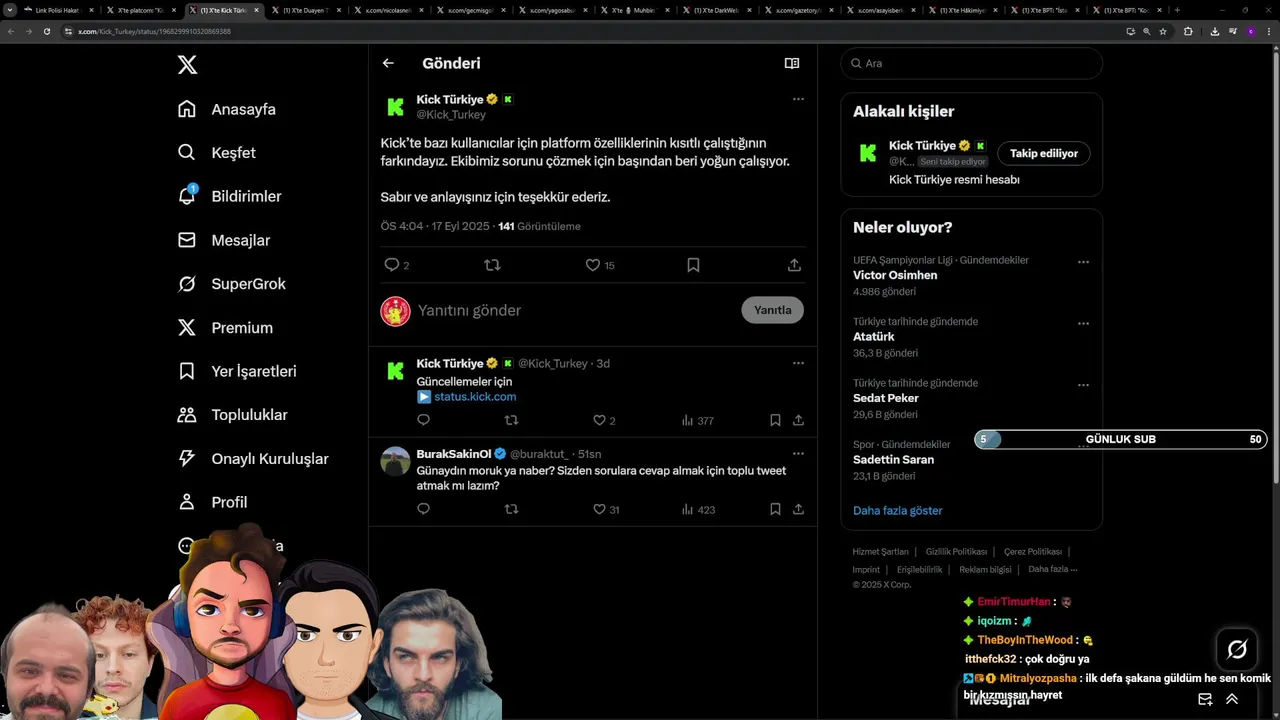Share BurakSakinOl's reply
The height and width of the screenshot is (720, 1280).
point(798,509)
